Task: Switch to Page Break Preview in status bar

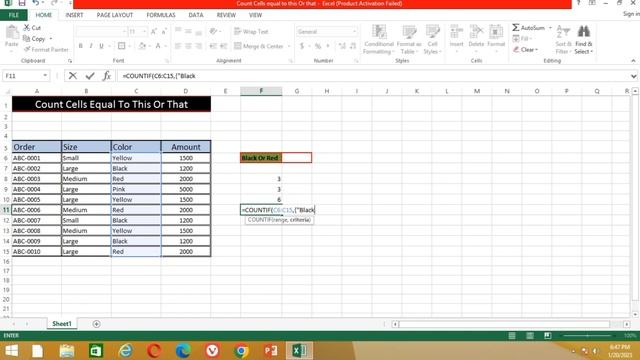Action: click(547, 336)
